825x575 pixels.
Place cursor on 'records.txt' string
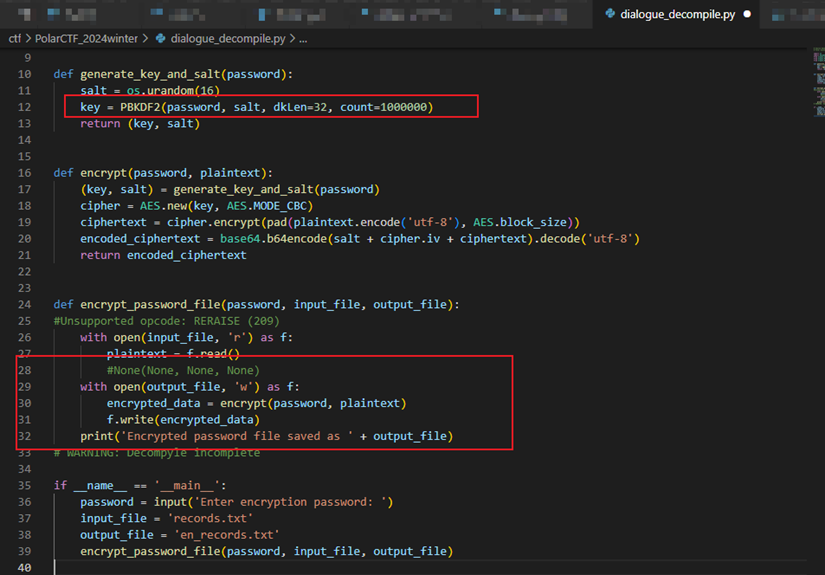210,519
